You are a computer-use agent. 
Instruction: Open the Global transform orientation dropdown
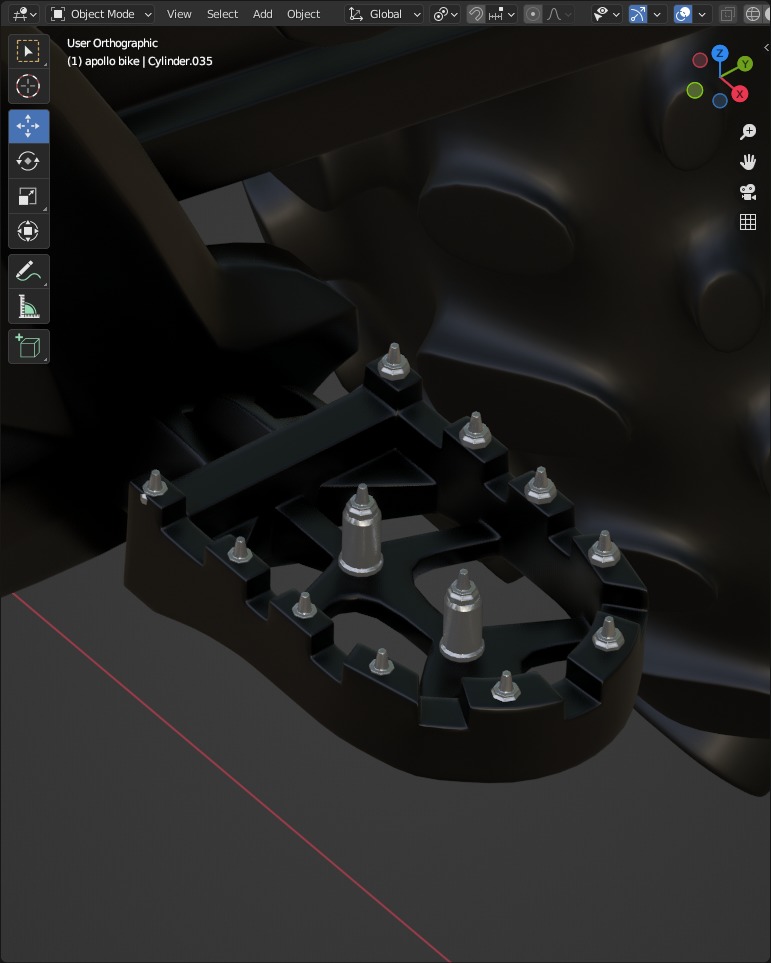[384, 14]
